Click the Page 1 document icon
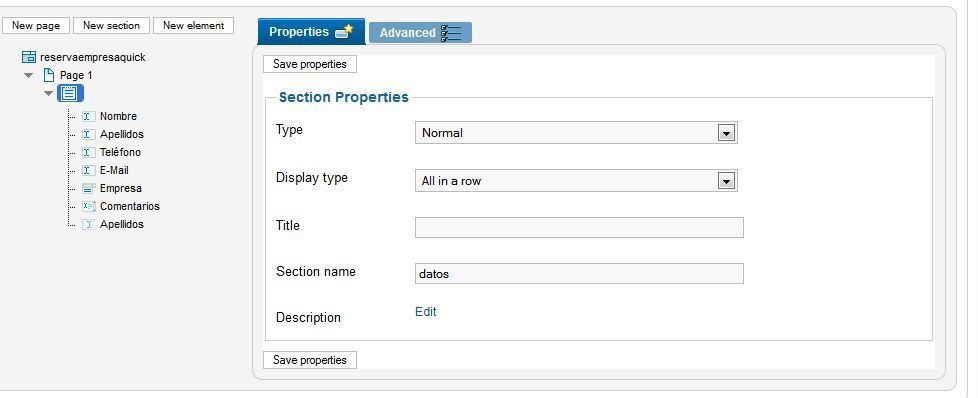The image size is (978, 398). click(x=49, y=75)
